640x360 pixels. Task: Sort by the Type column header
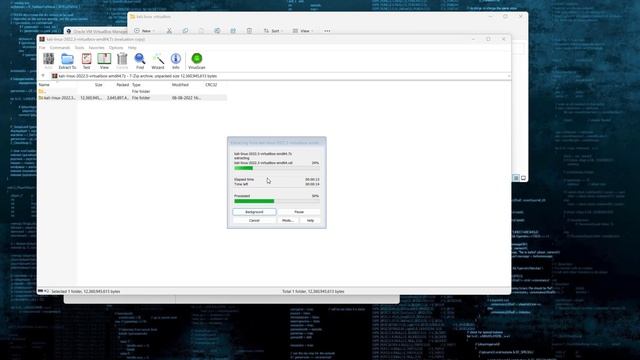click(x=136, y=85)
